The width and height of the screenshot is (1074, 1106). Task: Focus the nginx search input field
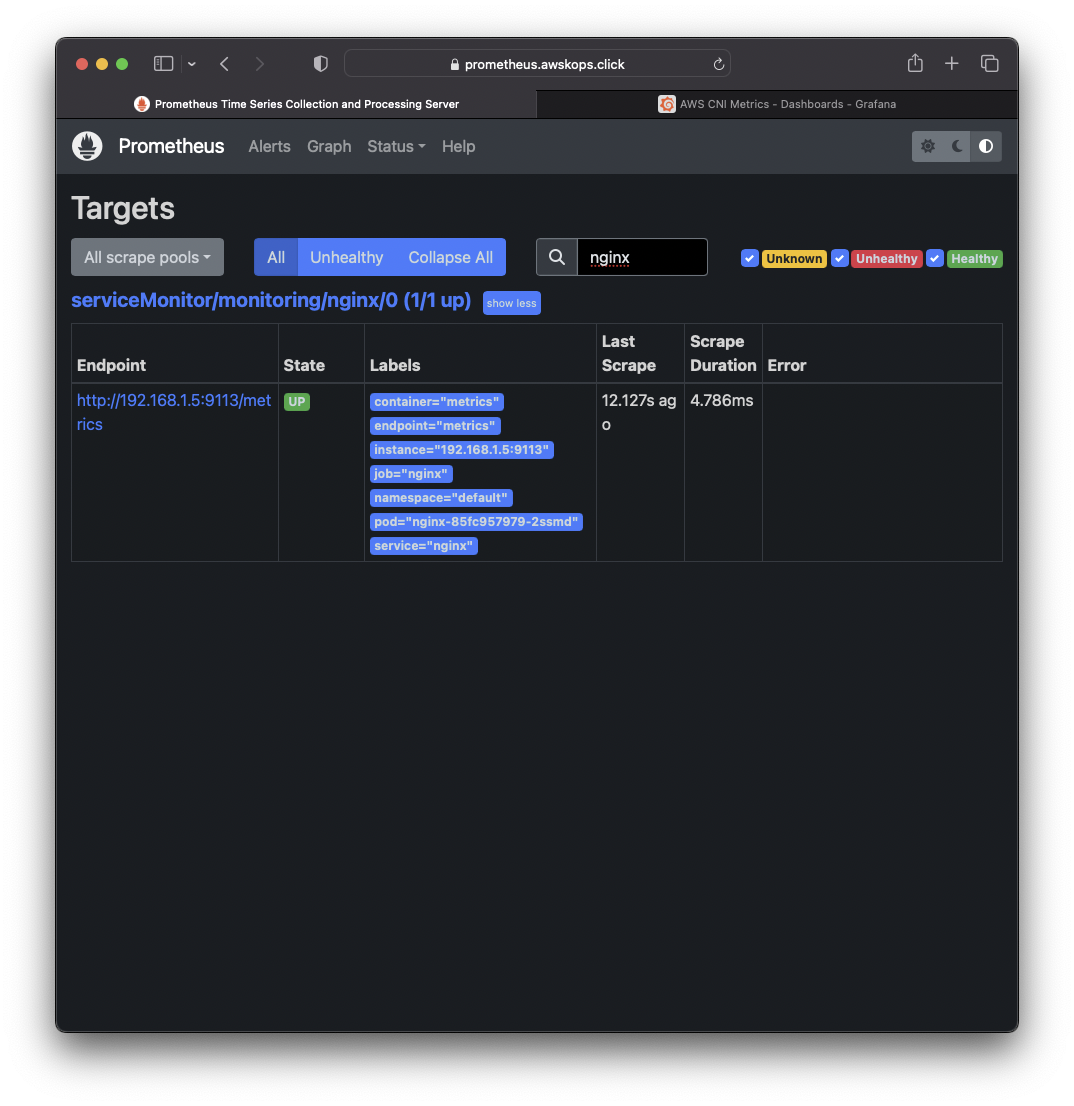(x=642, y=257)
